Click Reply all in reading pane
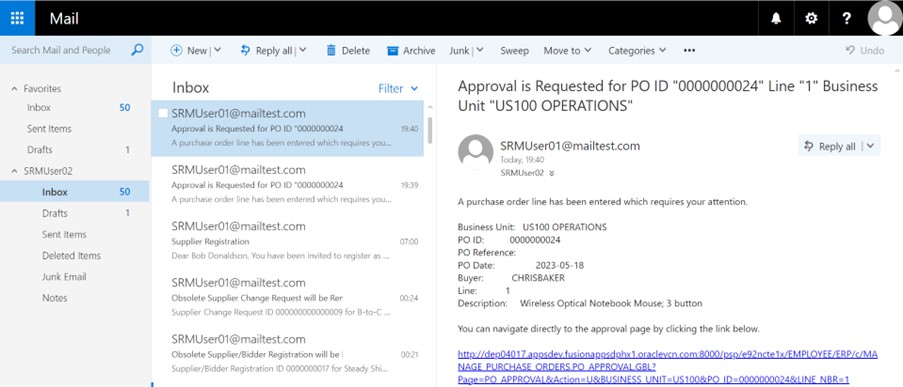903x387 pixels. [830, 146]
